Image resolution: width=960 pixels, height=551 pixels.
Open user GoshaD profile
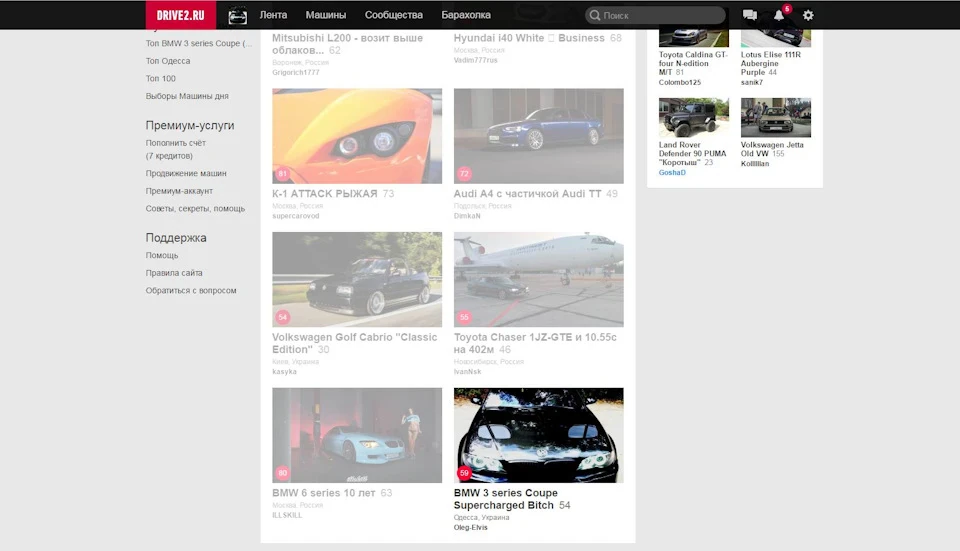pyautogui.click(x=672, y=173)
